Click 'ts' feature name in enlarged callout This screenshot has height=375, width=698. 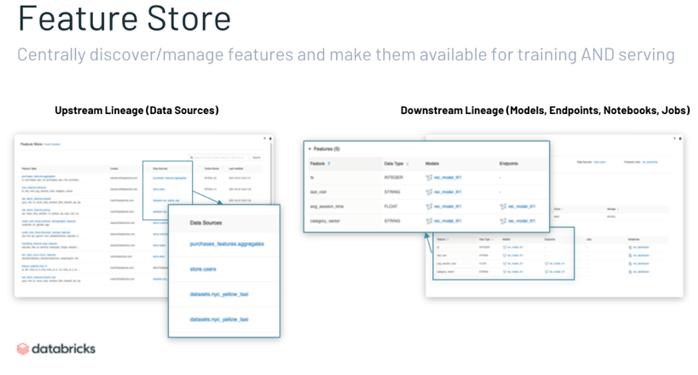point(312,178)
